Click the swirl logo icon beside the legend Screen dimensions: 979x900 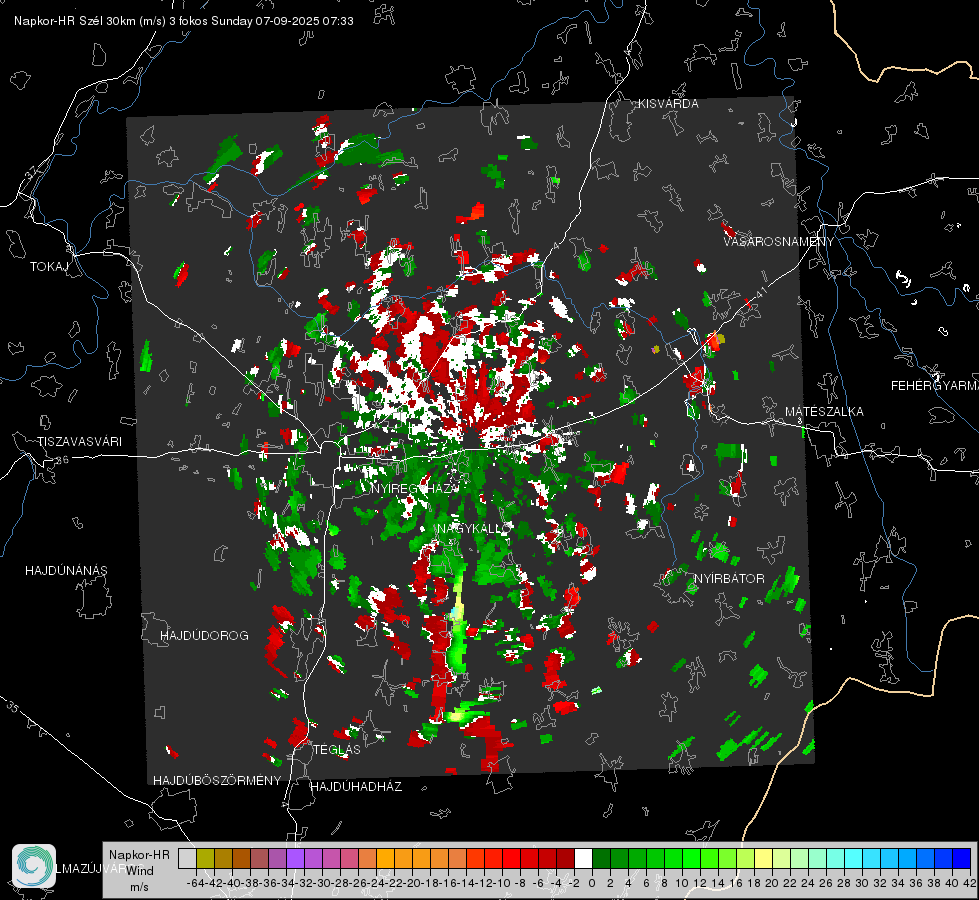(34, 866)
